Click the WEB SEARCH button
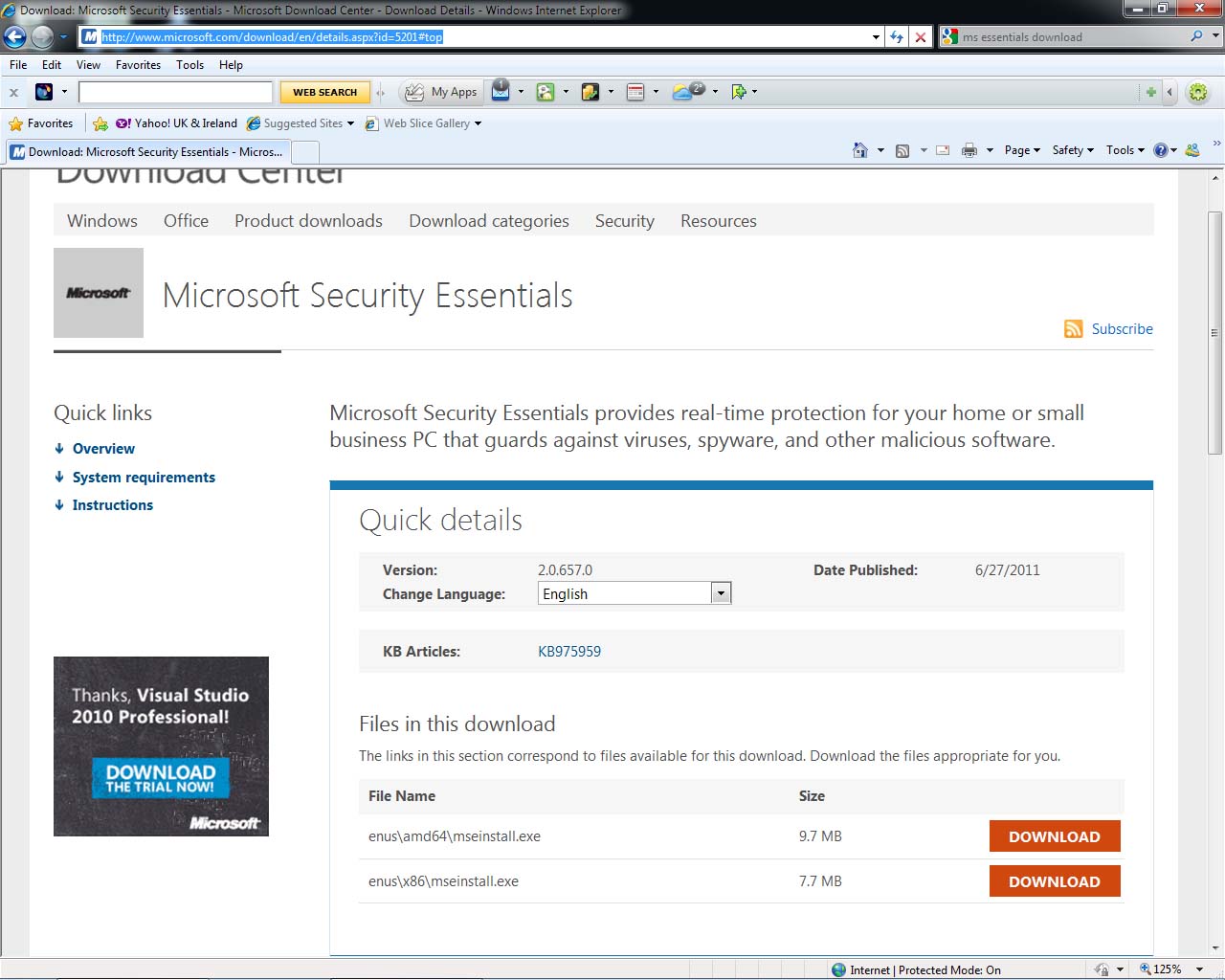This screenshot has width=1225, height=980. tap(325, 92)
